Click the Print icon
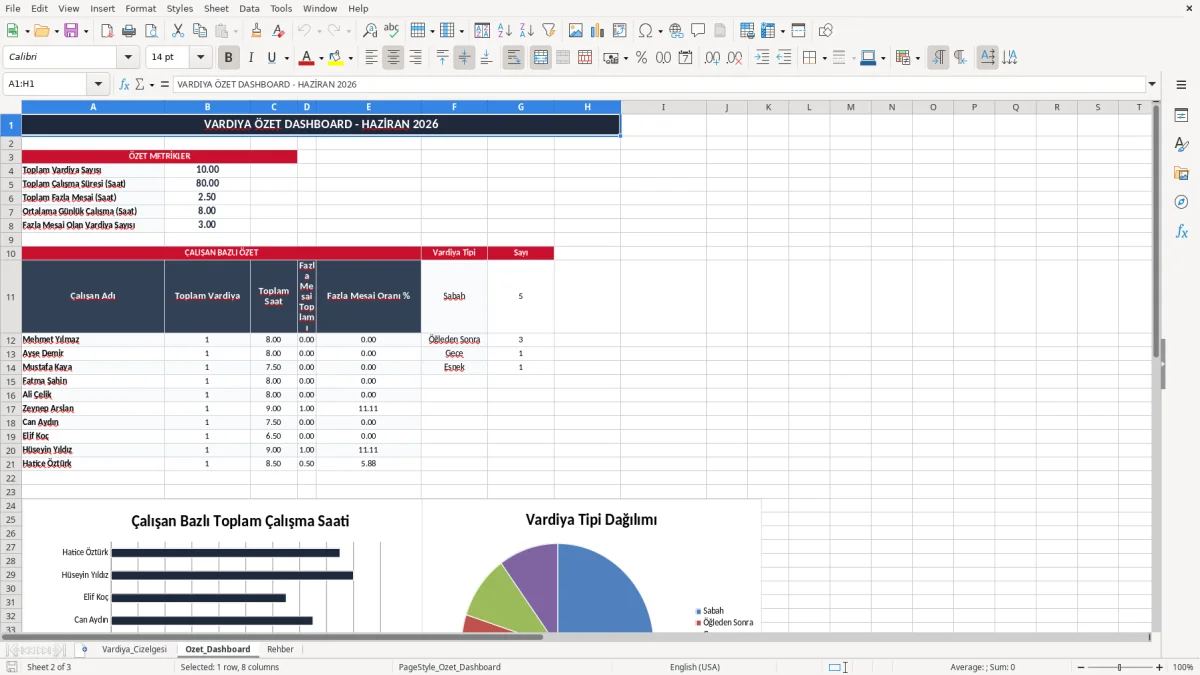1200x675 pixels. [x=130, y=31]
